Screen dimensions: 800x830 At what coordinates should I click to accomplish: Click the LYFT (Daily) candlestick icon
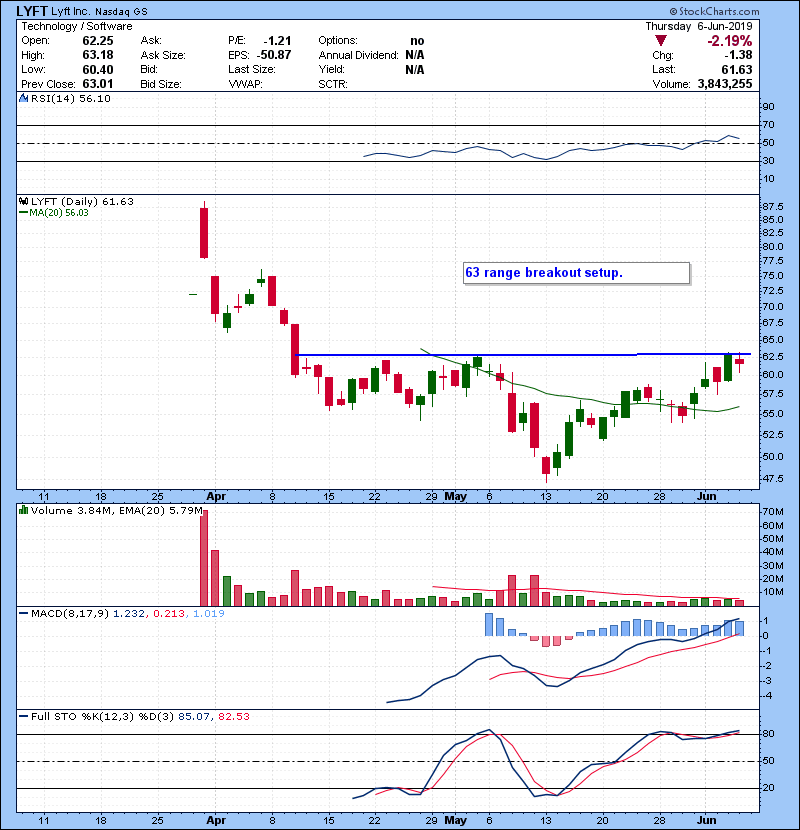pyautogui.click(x=23, y=201)
